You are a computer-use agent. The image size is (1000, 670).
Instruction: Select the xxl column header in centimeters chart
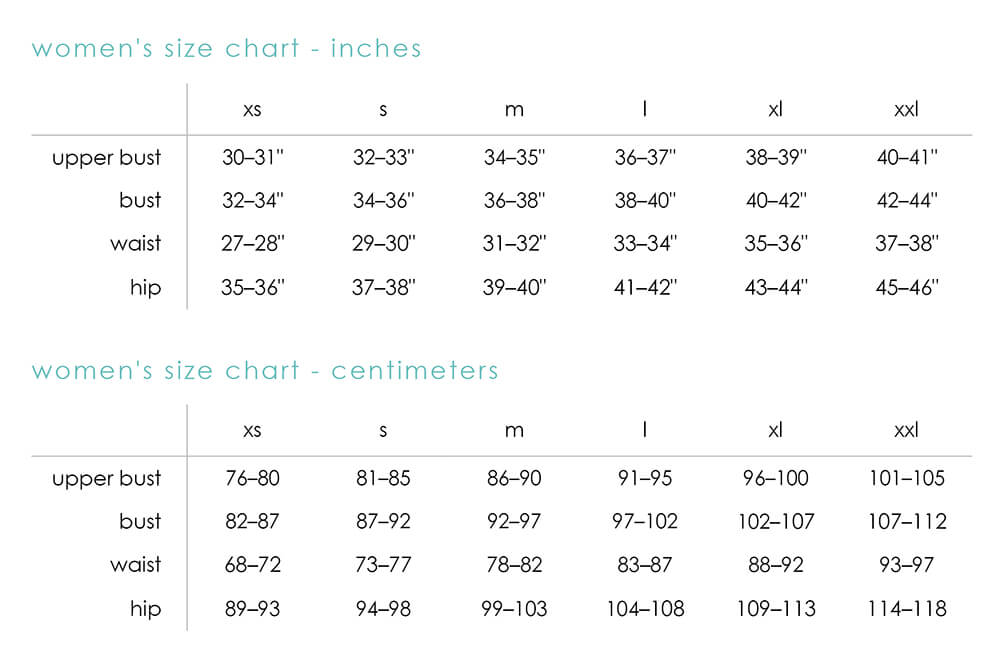906,431
